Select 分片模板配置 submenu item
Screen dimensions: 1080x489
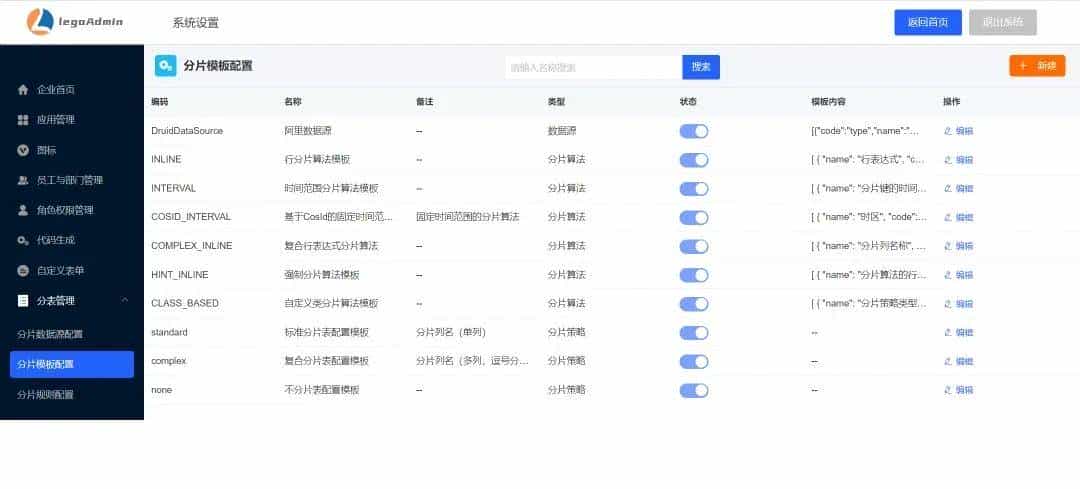pos(72,364)
